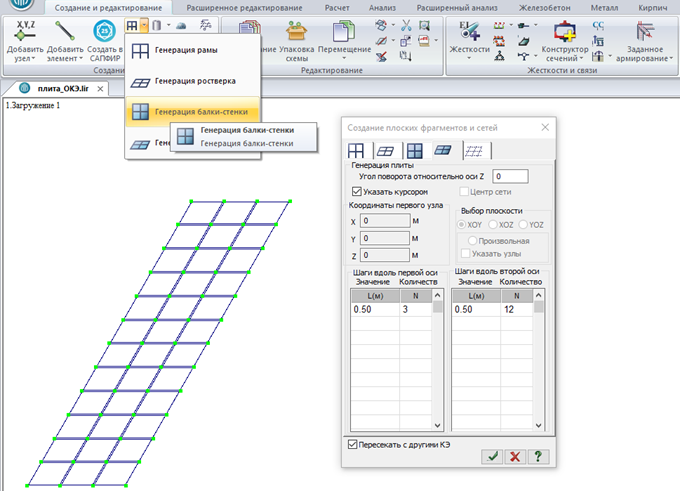Viewport: 680px width, 491px height.
Task: Select Генерация балки-стенки menu item
Action: point(193,112)
